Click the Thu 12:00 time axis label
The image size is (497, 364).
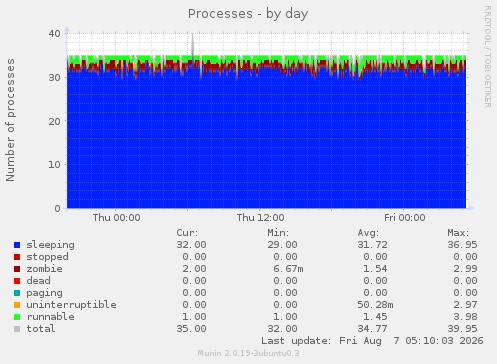point(260,218)
